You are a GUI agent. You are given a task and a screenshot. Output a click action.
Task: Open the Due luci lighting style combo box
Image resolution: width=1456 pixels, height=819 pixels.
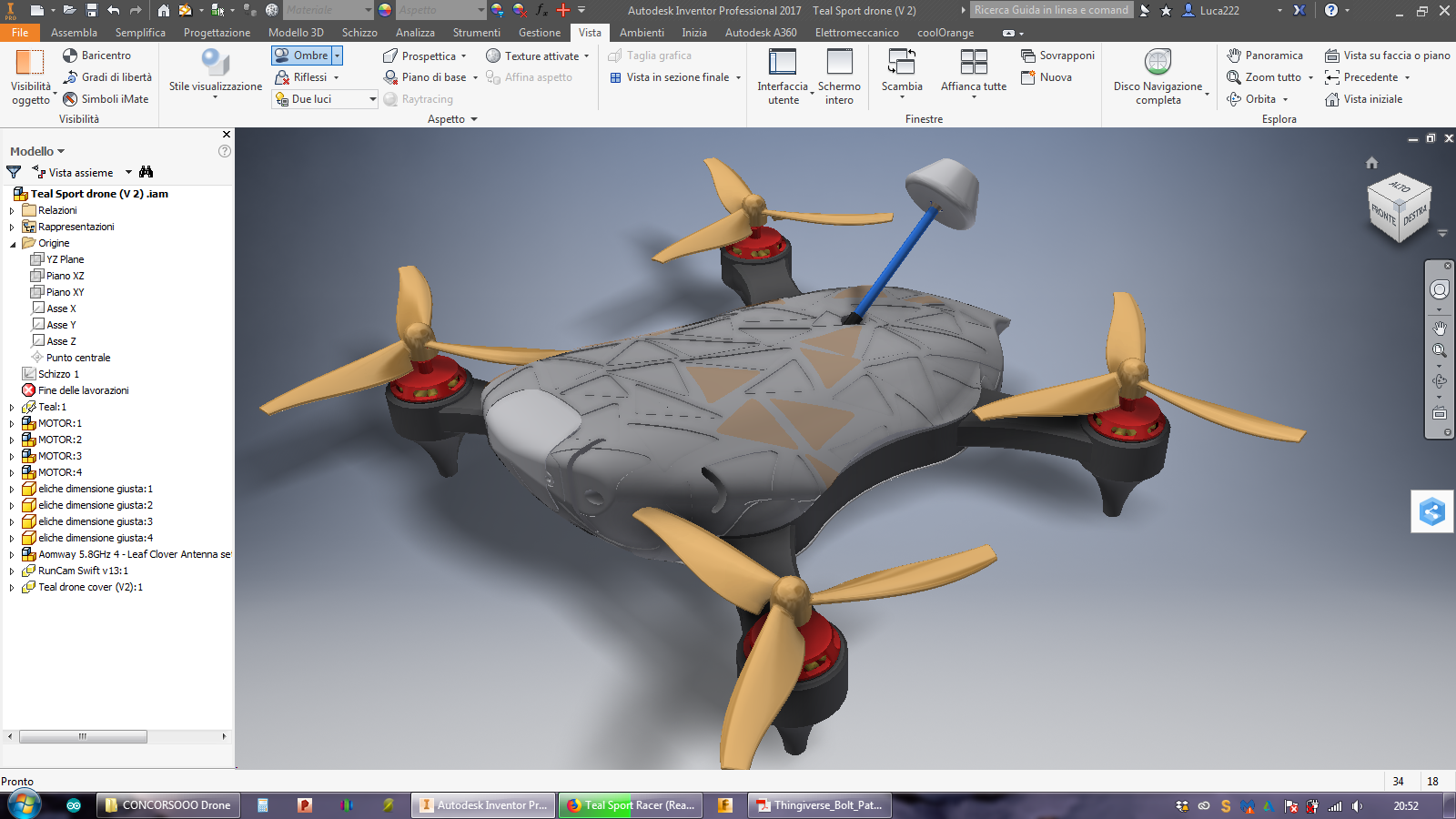tap(325, 99)
